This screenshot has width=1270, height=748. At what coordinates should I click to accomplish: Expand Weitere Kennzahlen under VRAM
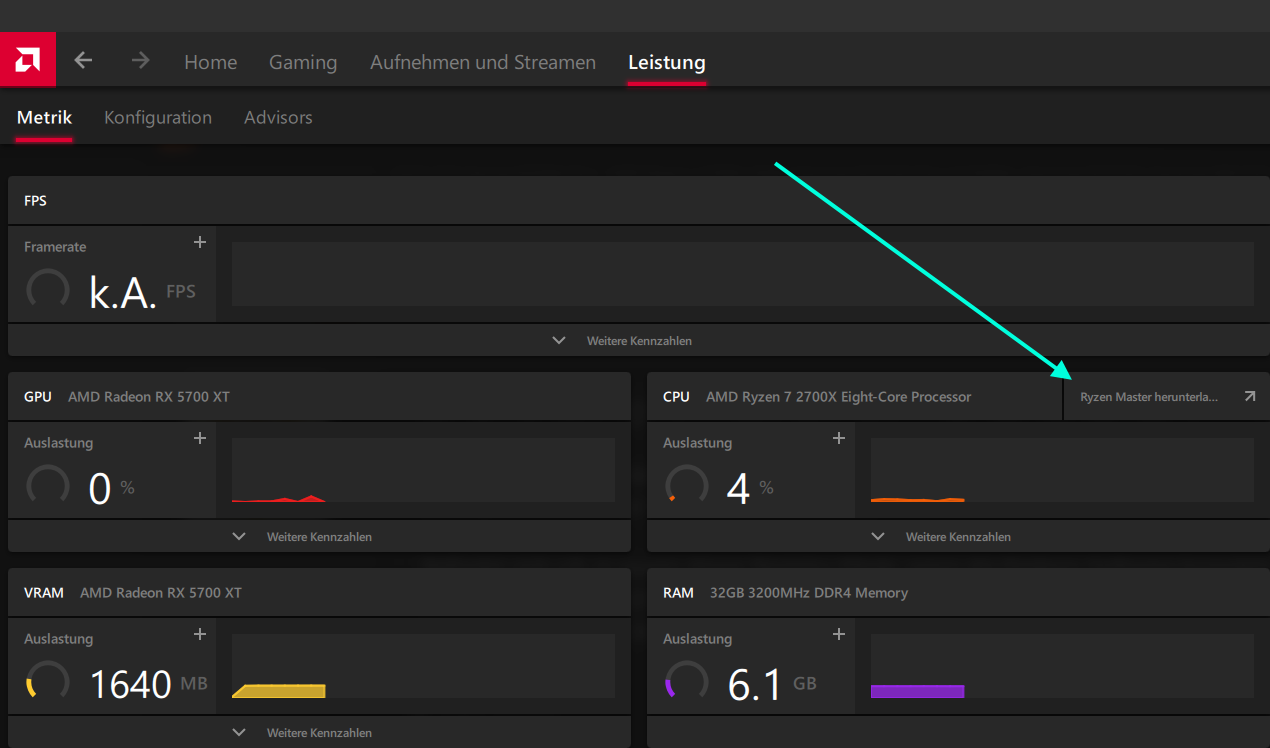319,732
